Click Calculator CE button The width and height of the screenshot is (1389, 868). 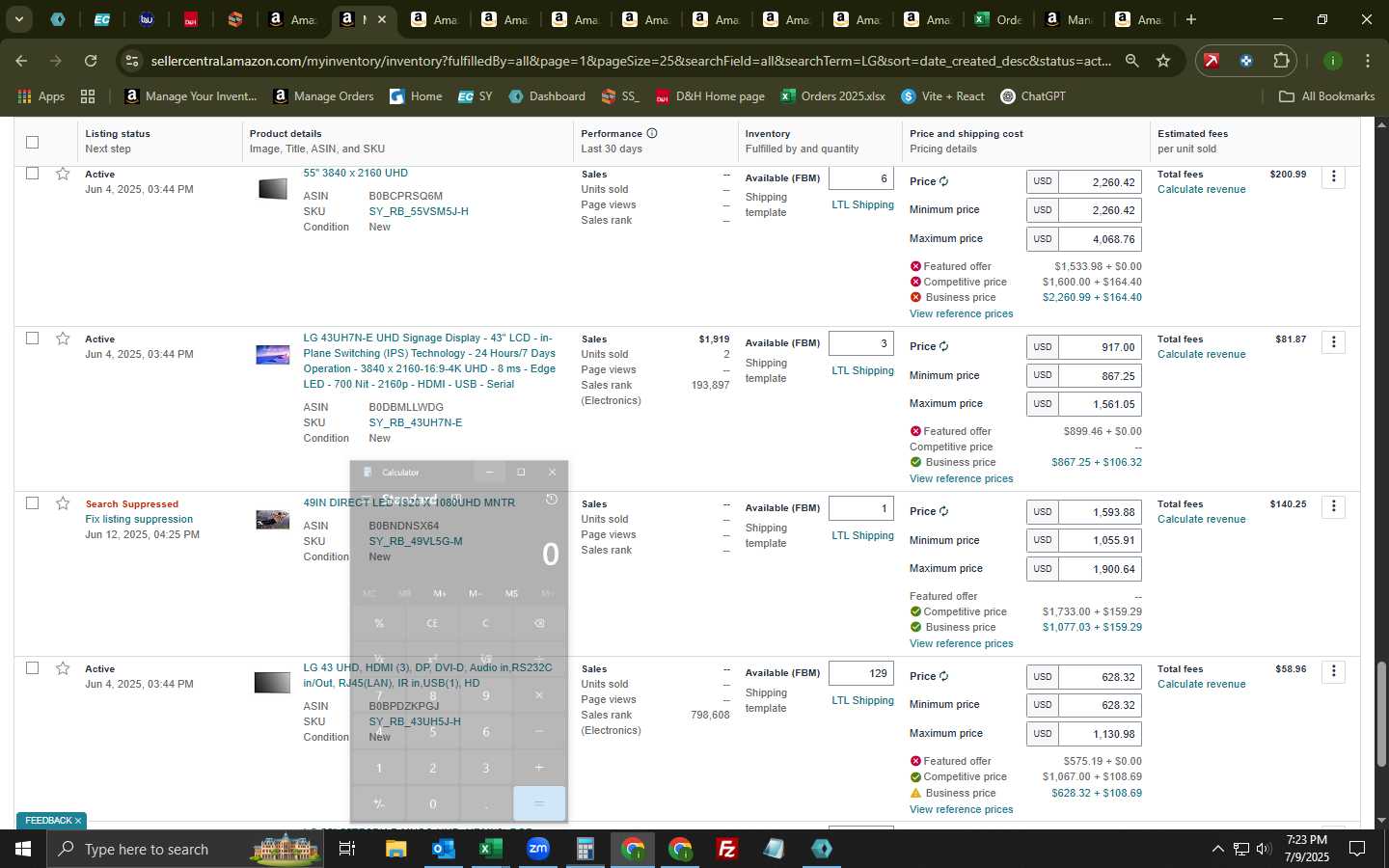click(x=432, y=623)
